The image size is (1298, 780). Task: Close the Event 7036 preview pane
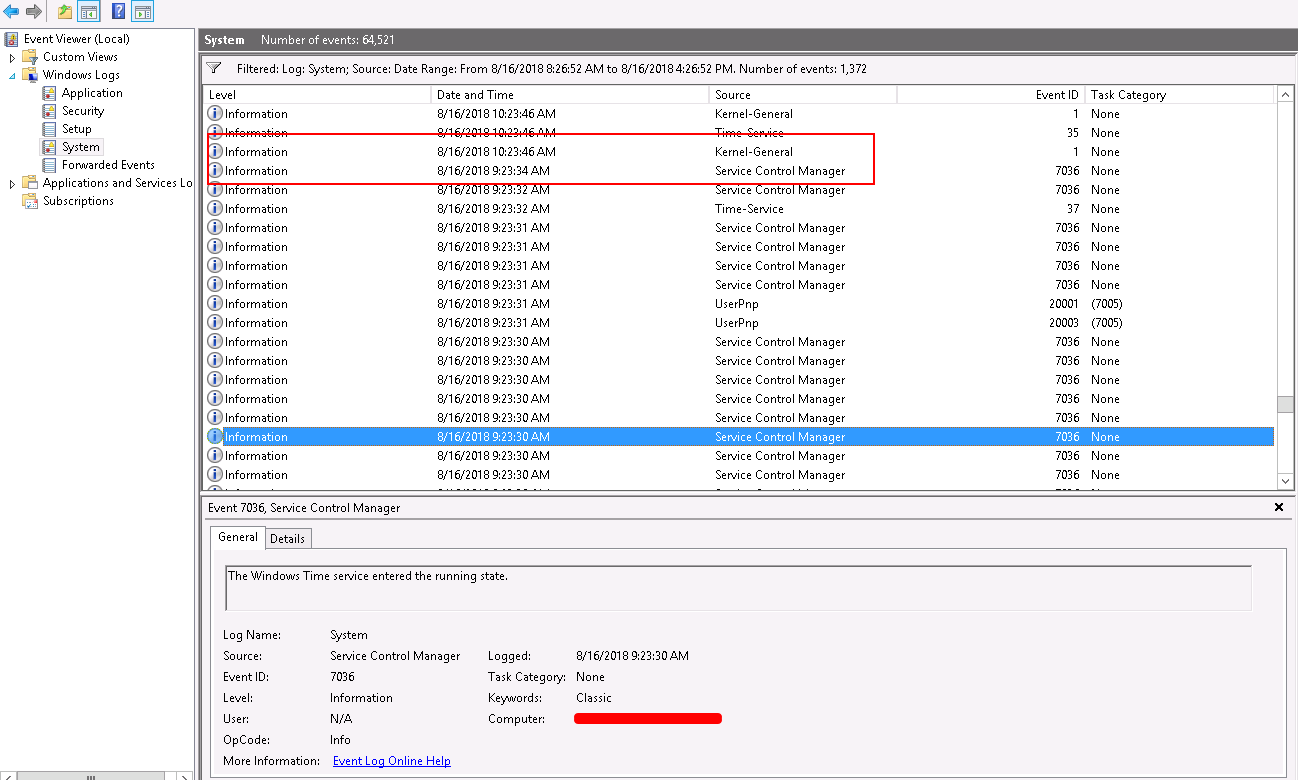1278,507
